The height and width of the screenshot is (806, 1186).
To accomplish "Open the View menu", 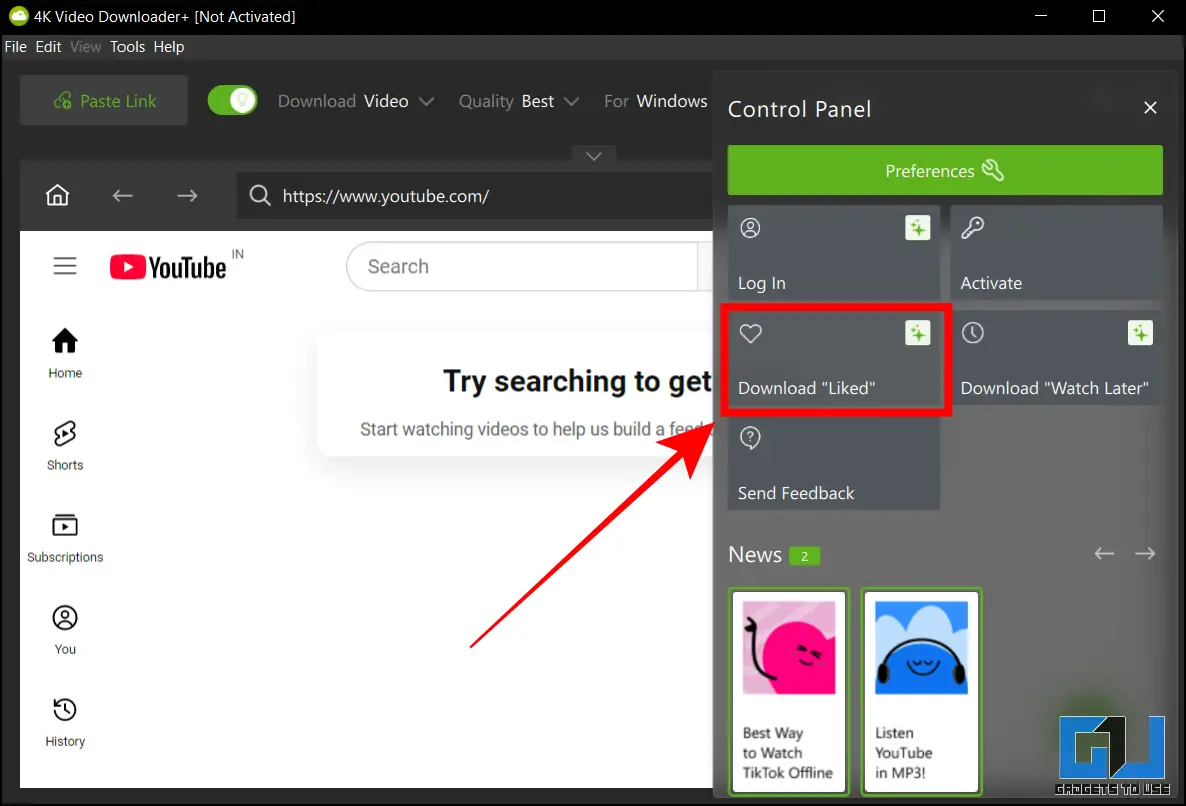I will coord(85,47).
